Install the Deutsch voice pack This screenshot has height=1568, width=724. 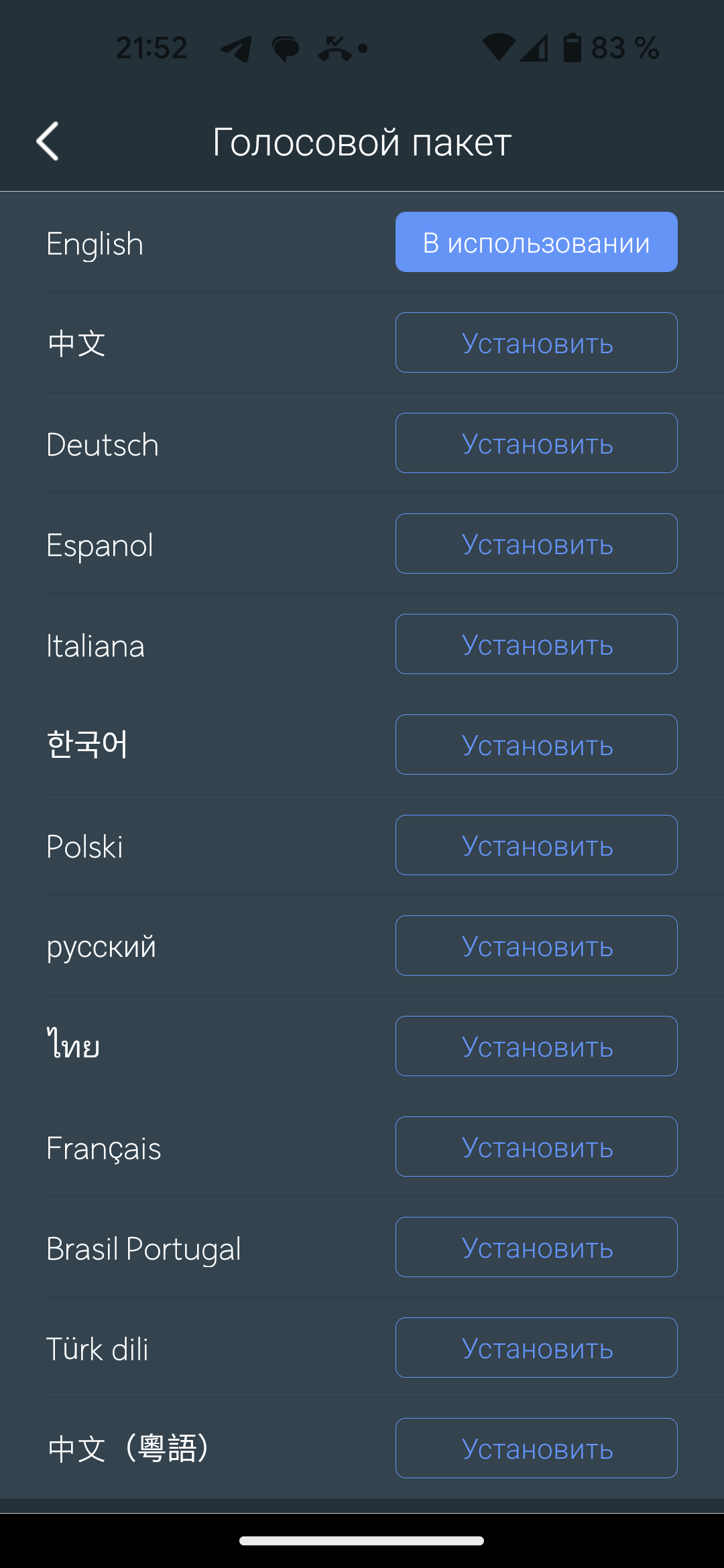(536, 443)
